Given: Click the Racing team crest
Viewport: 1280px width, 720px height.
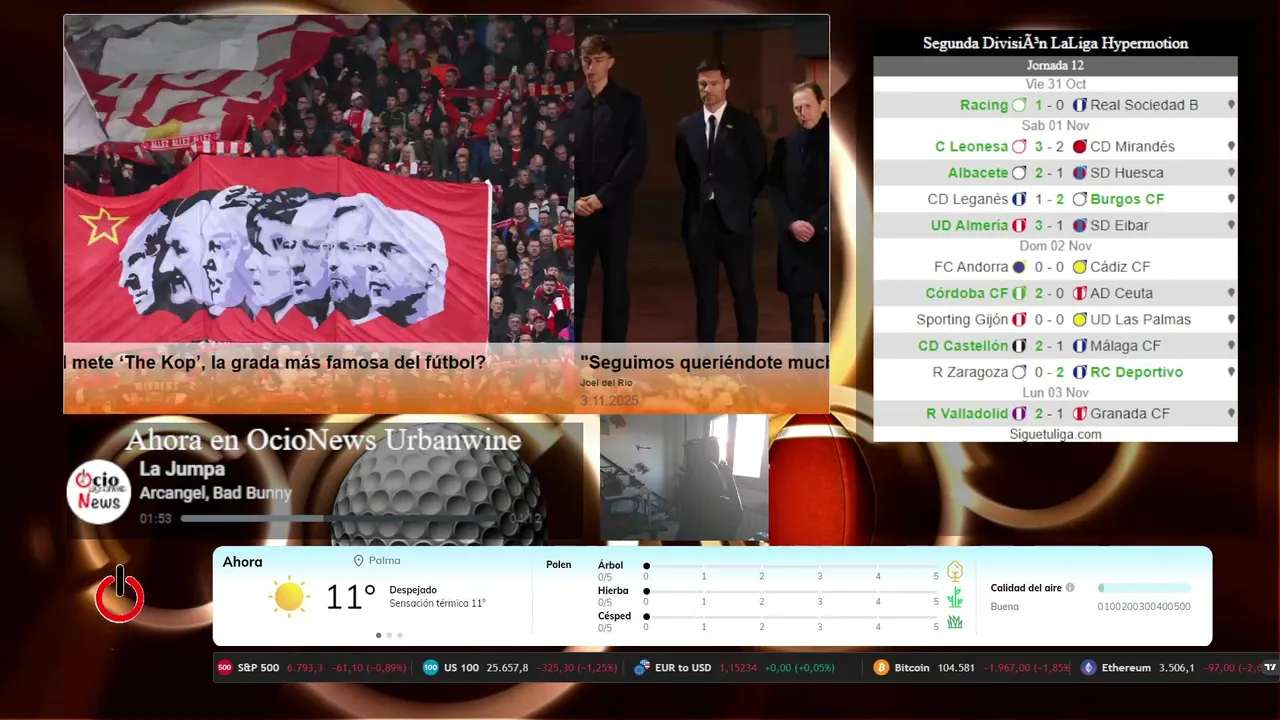Looking at the screenshot, I should click(1019, 105).
